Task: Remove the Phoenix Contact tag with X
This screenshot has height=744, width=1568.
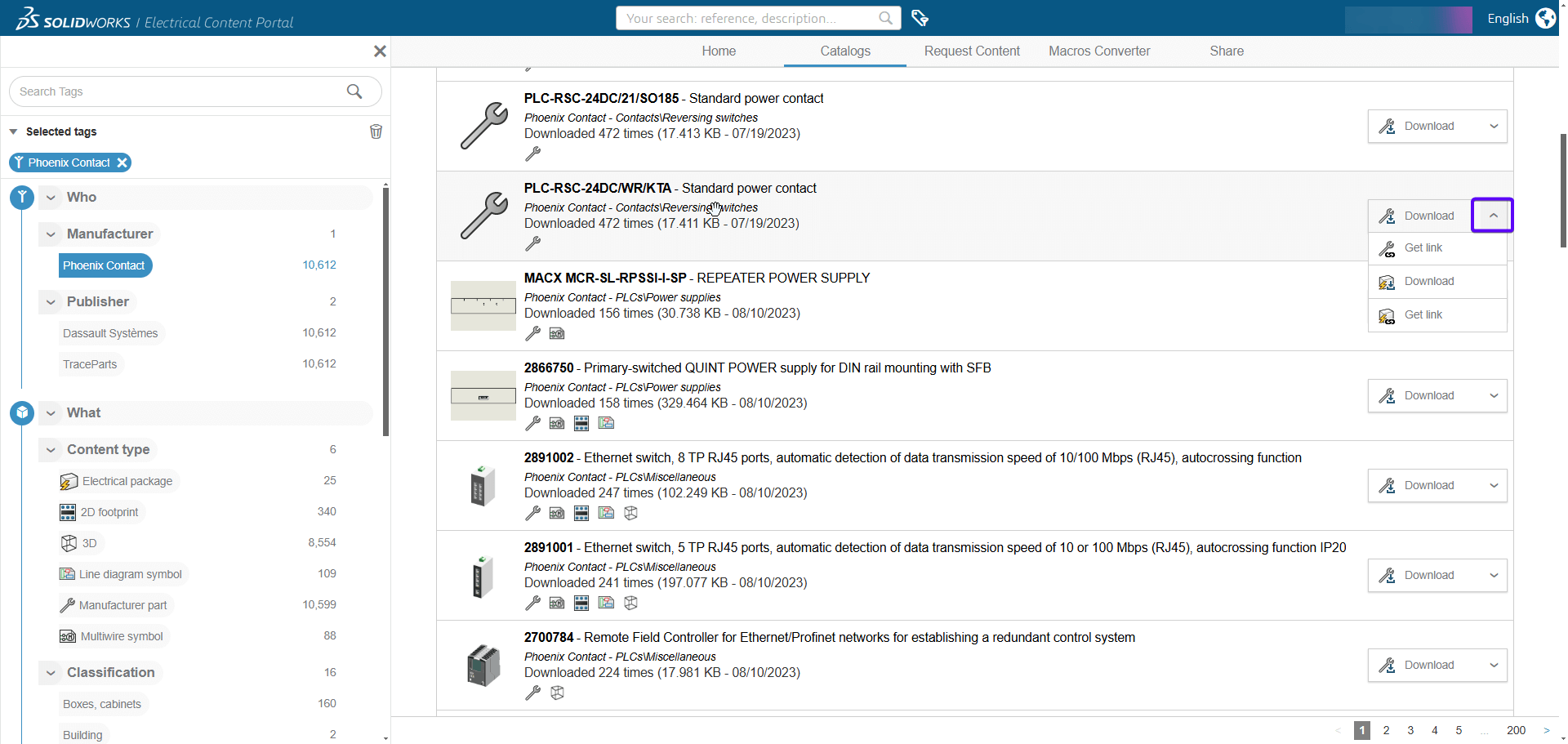Action: [122, 163]
